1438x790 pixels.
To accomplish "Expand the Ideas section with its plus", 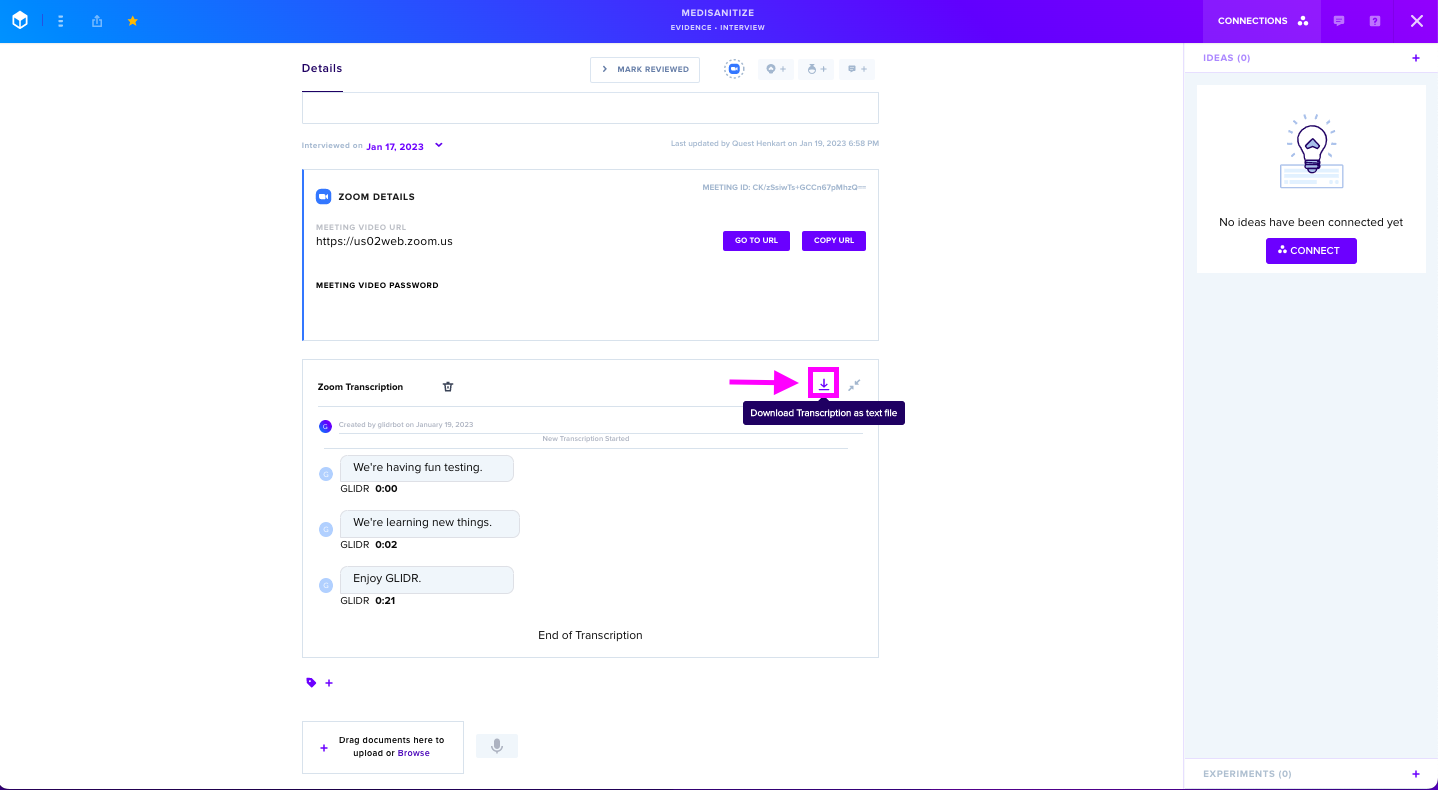I will pos(1415,58).
